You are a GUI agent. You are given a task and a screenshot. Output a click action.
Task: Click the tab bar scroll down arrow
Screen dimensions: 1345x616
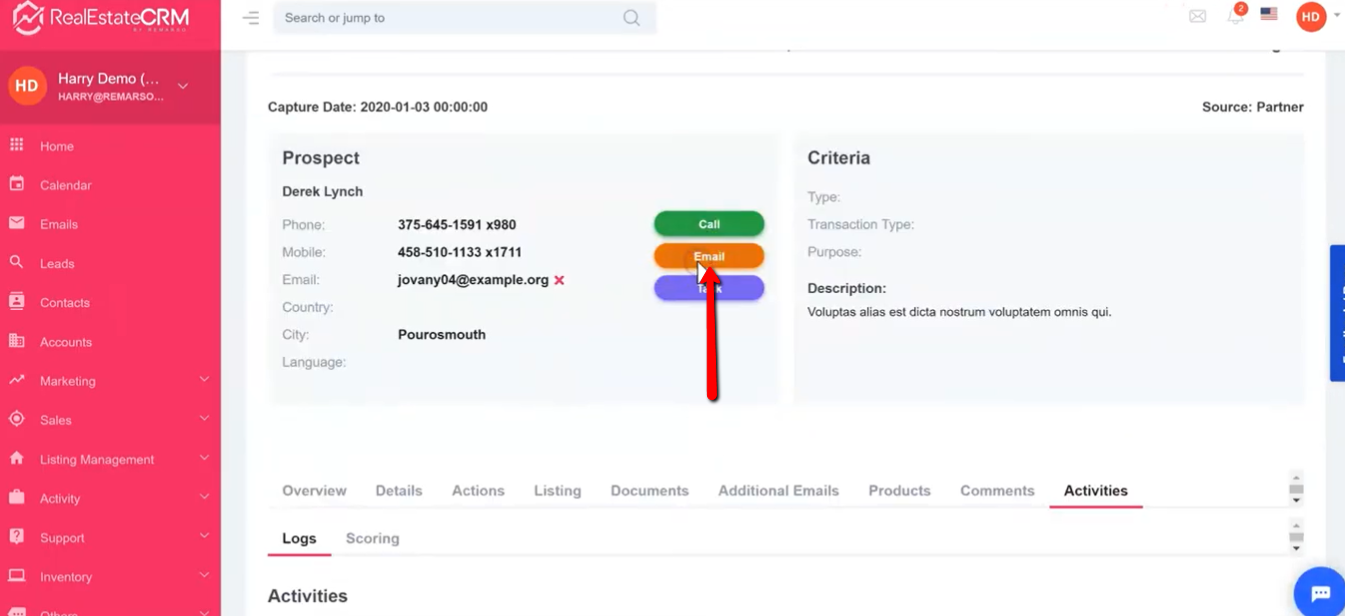click(1296, 500)
